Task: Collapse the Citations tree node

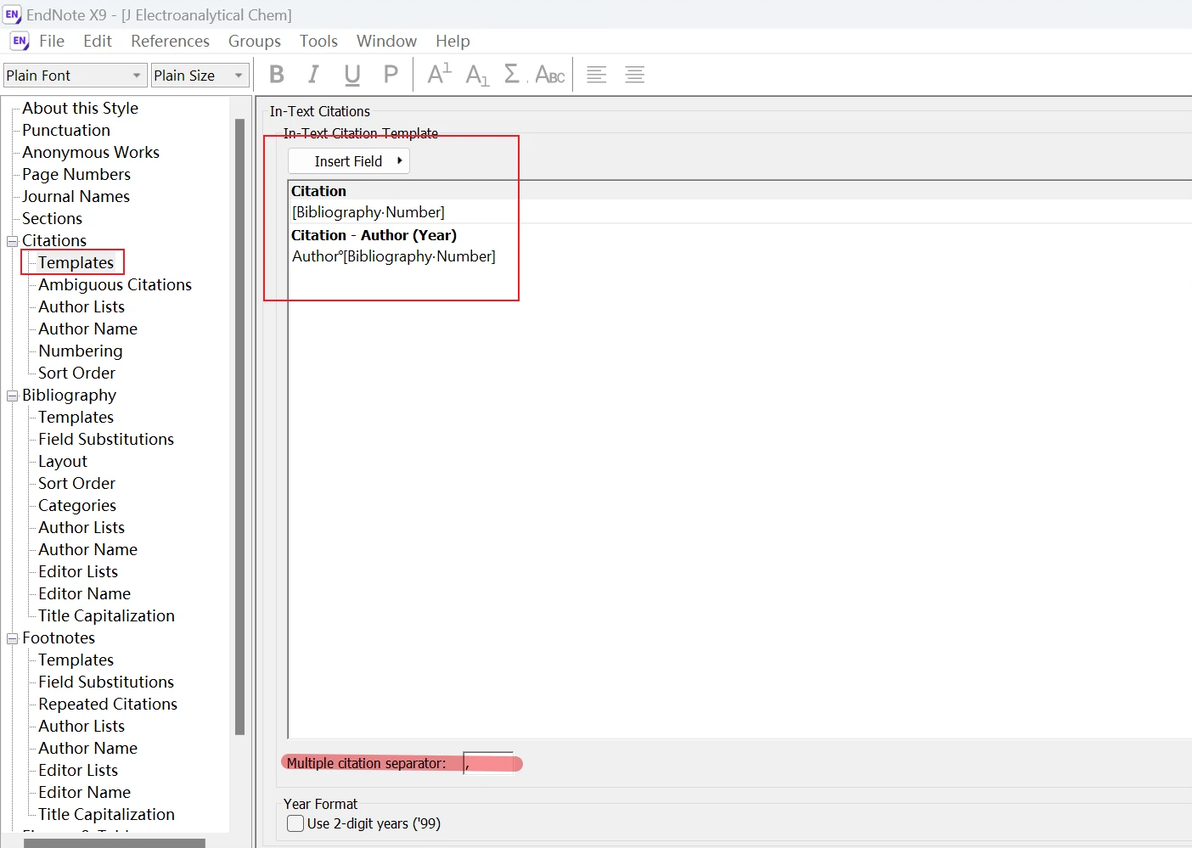Action: pyautogui.click(x=12, y=241)
